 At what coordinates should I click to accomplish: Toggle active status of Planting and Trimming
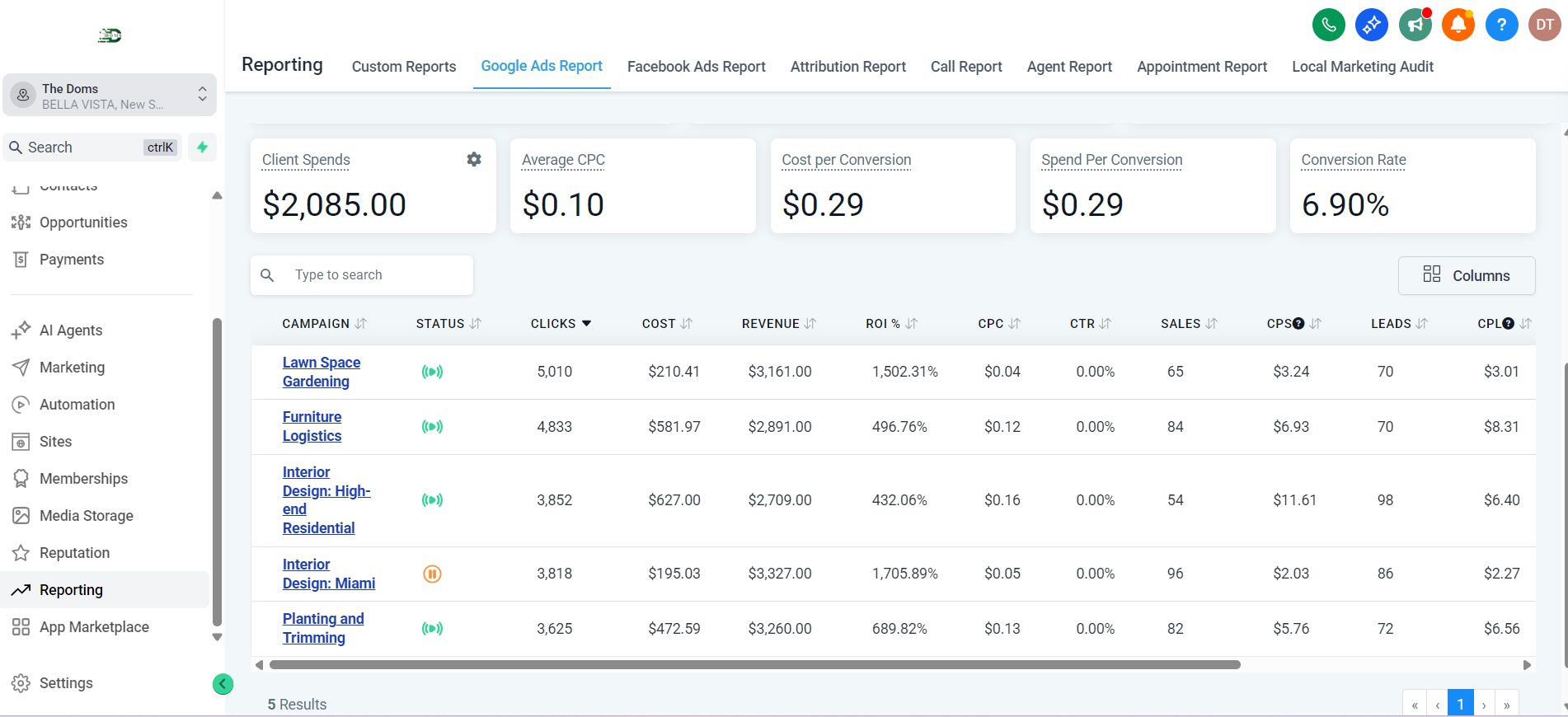[x=432, y=629]
